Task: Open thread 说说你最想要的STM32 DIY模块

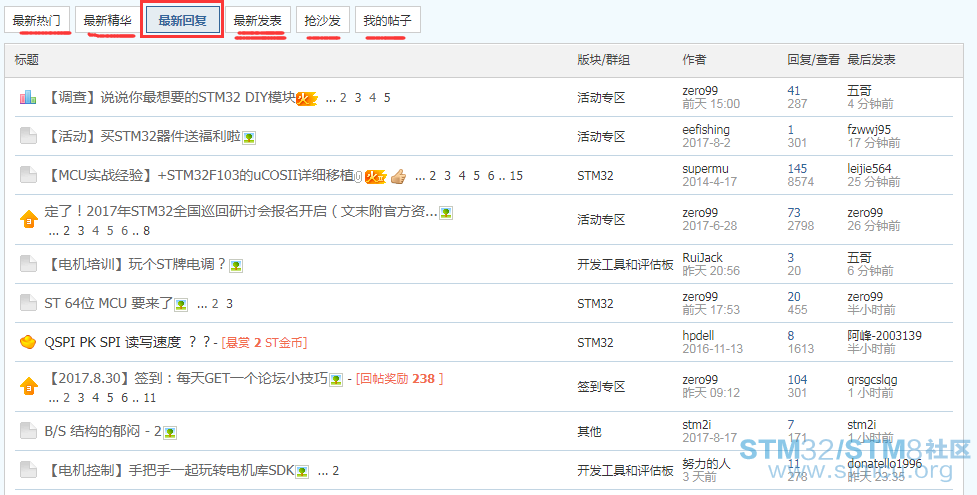Action: click(170, 97)
